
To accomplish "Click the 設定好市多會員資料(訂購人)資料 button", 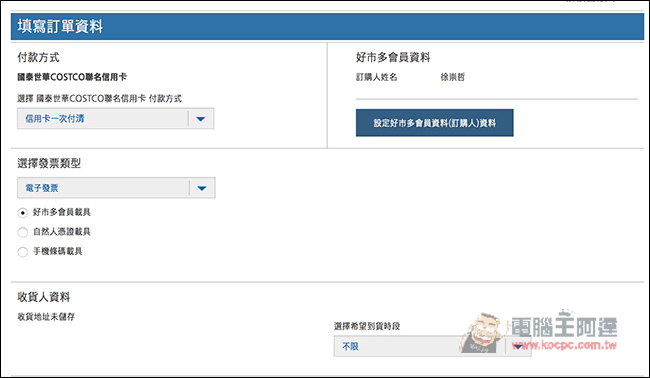I will point(434,123).
